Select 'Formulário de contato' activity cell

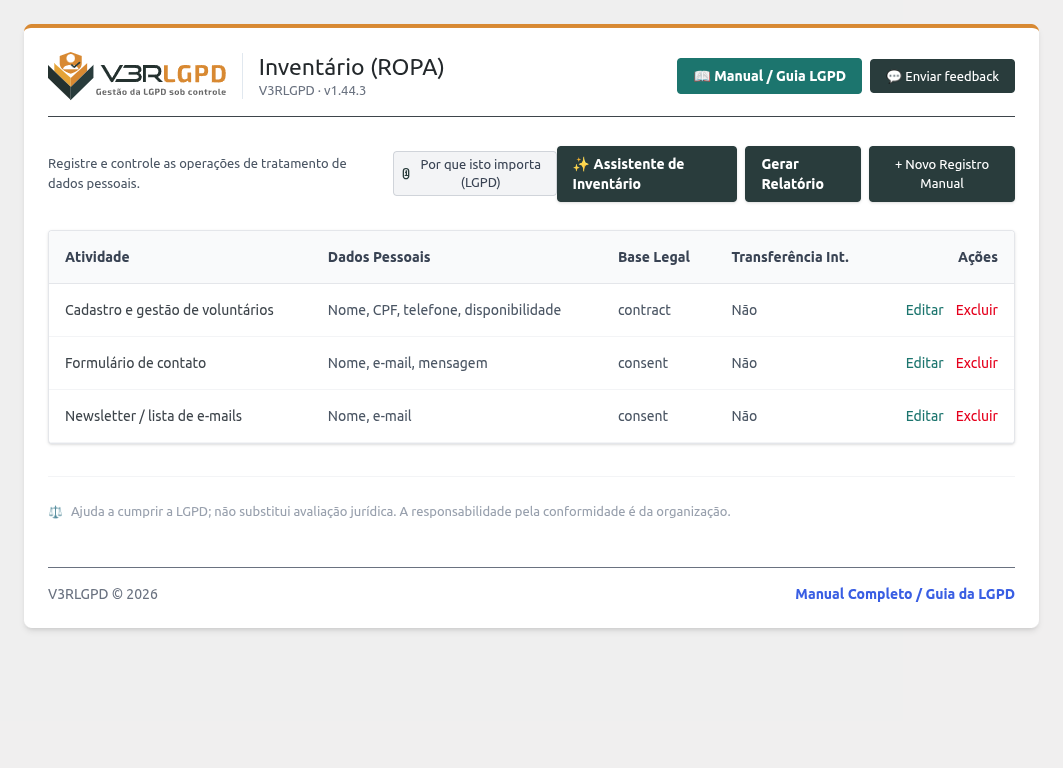click(x=136, y=363)
